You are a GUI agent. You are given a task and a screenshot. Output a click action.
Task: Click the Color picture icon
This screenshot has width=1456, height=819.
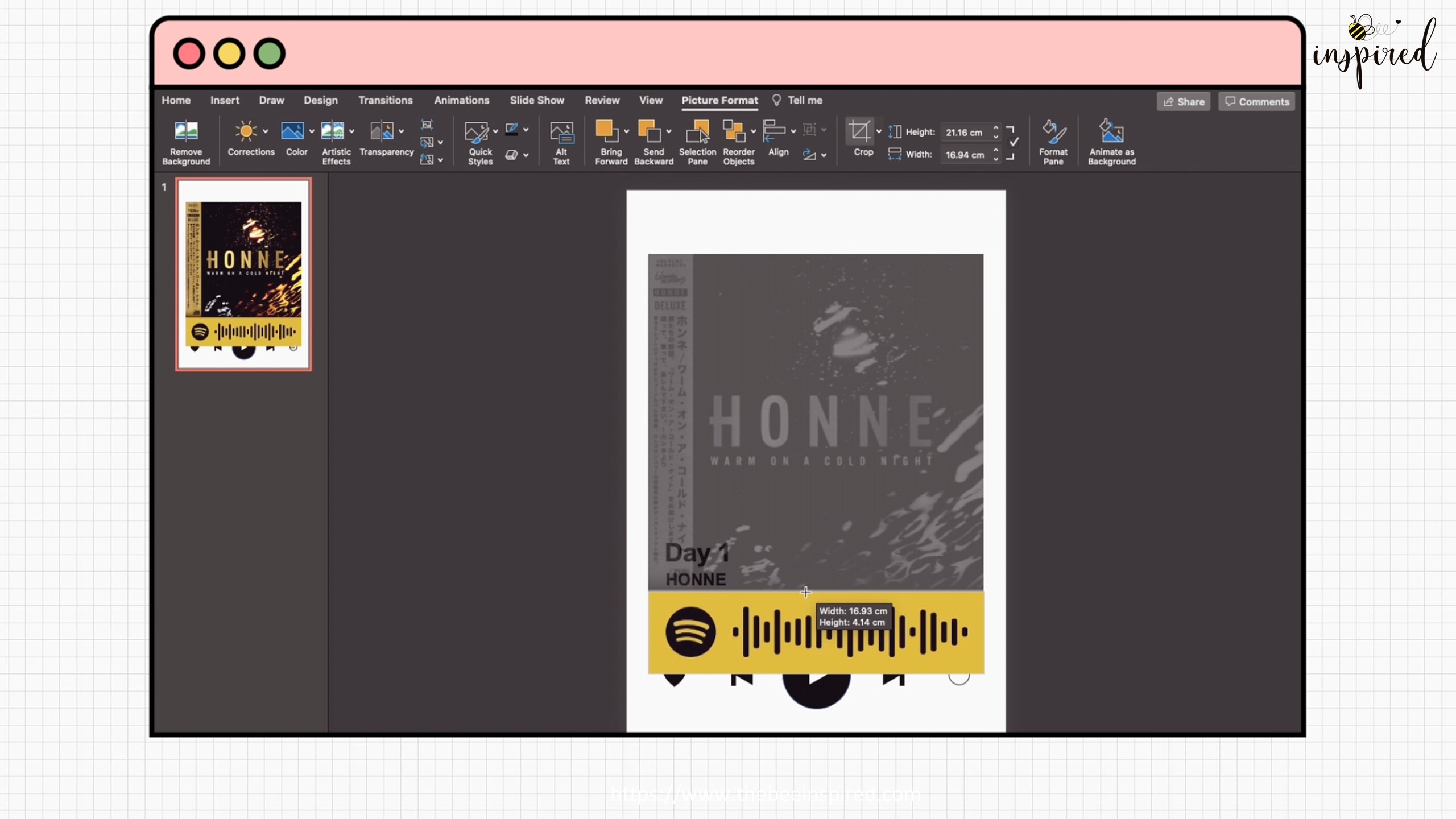pos(292,131)
